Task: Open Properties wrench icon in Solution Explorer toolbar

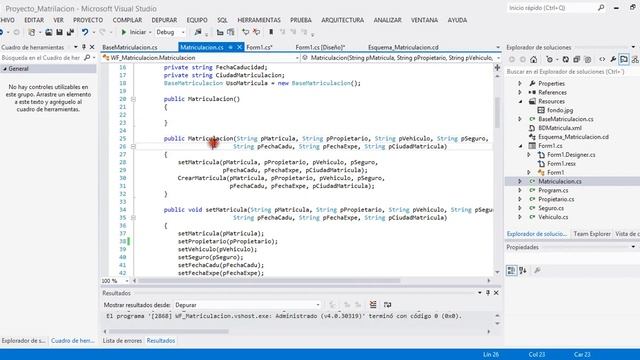Action: [x=613, y=60]
